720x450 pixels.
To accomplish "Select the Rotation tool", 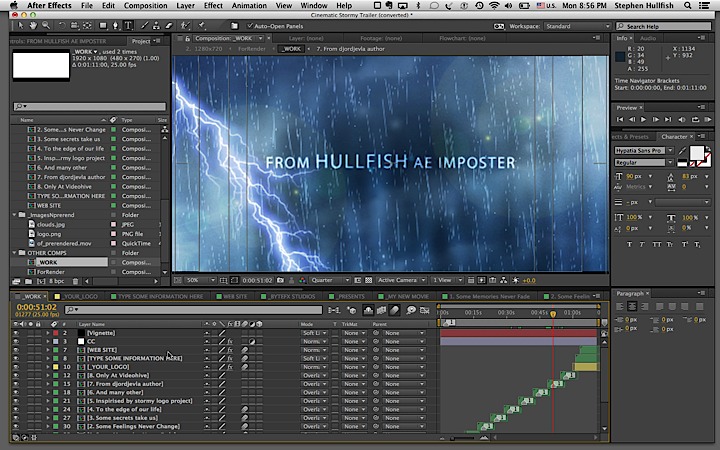I will tap(61, 26).
